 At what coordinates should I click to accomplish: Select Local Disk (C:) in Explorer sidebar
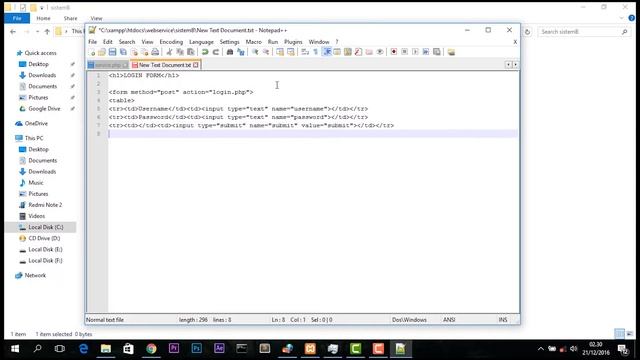(x=45, y=227)
